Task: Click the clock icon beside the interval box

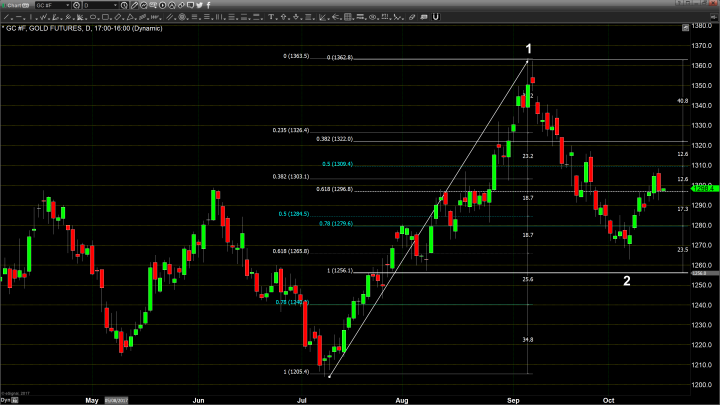Action: point(124,5)
